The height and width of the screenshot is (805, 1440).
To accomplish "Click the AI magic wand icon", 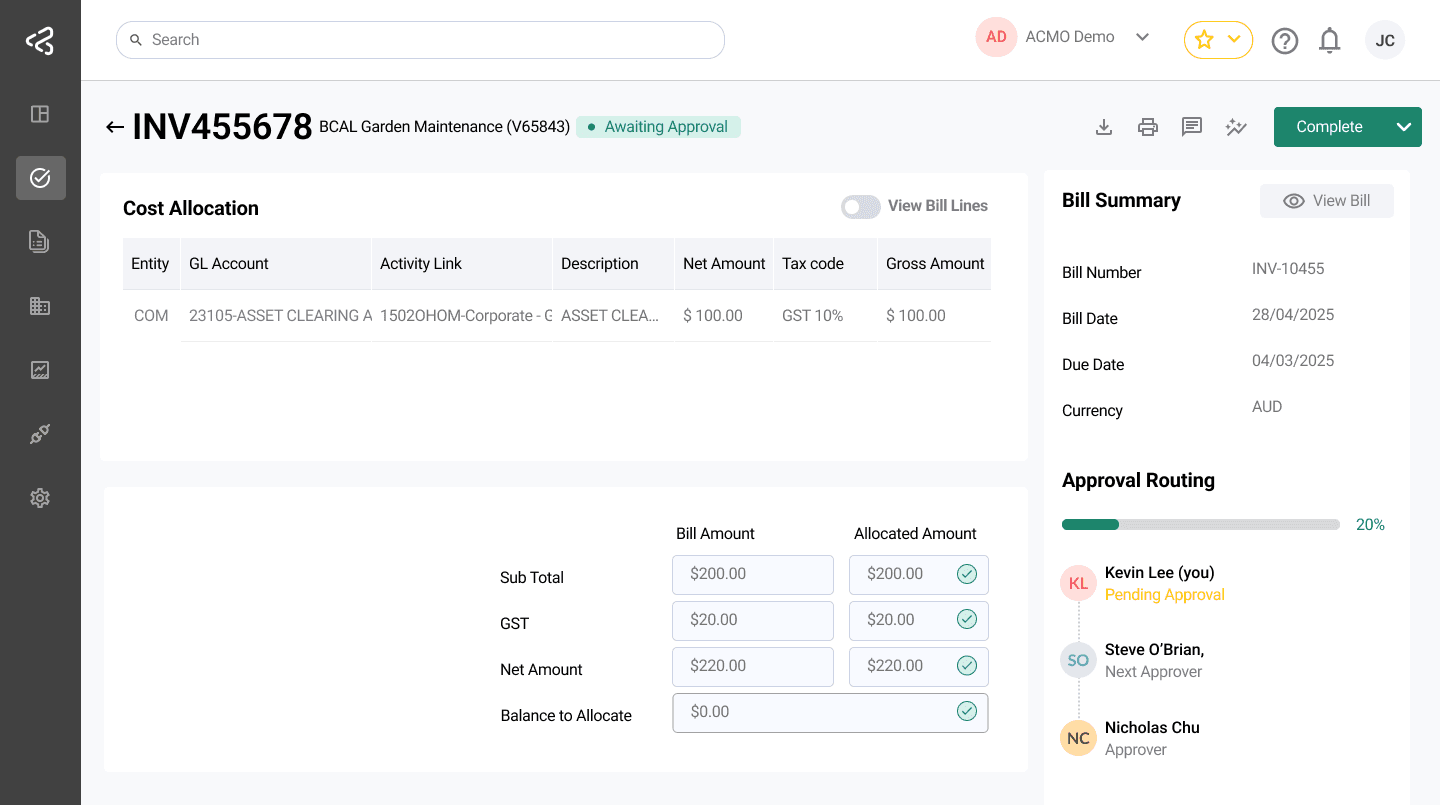I will point(1236,127).
